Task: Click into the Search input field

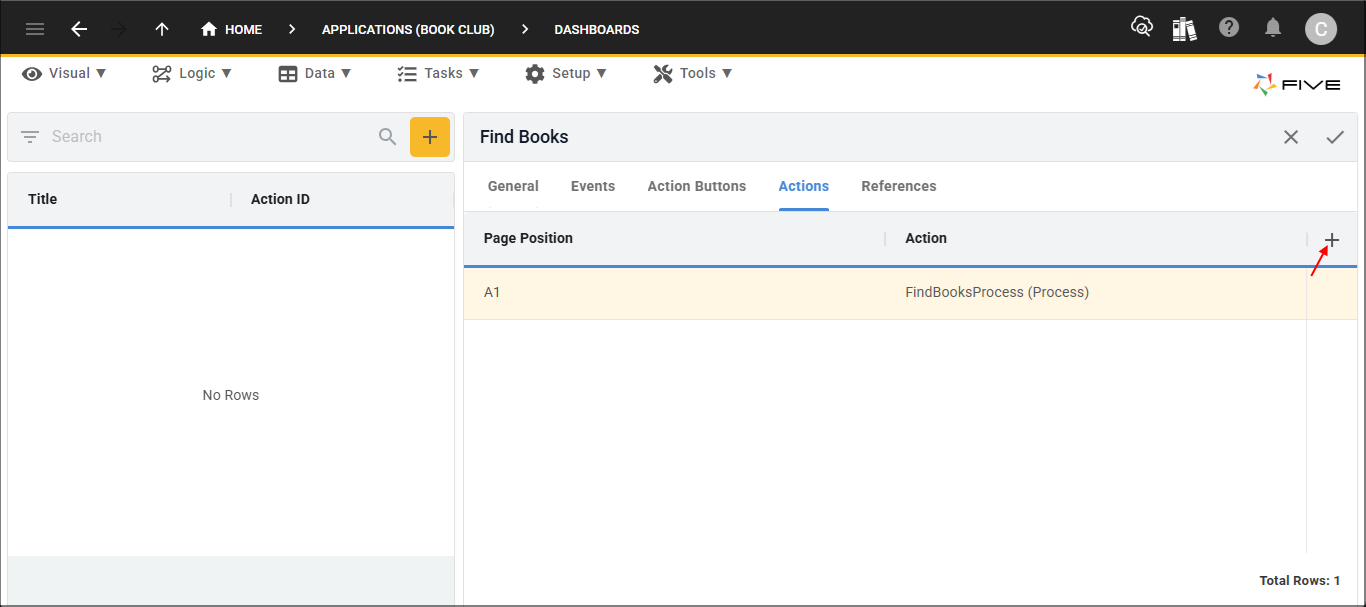Action: point(200,136)
